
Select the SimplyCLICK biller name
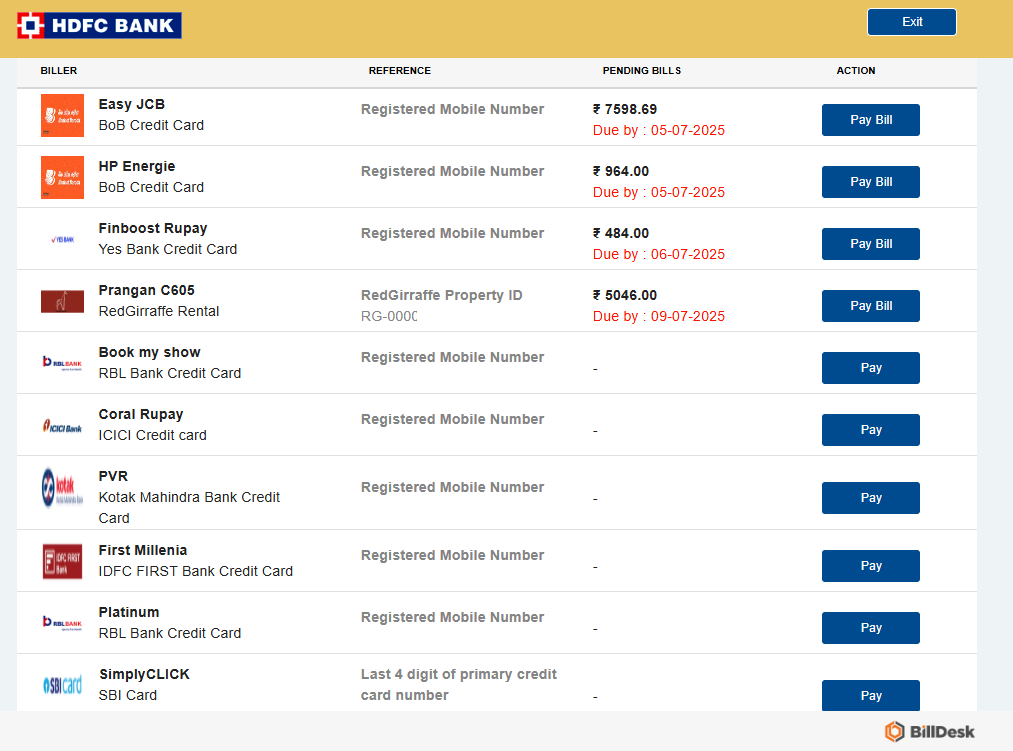144,674
